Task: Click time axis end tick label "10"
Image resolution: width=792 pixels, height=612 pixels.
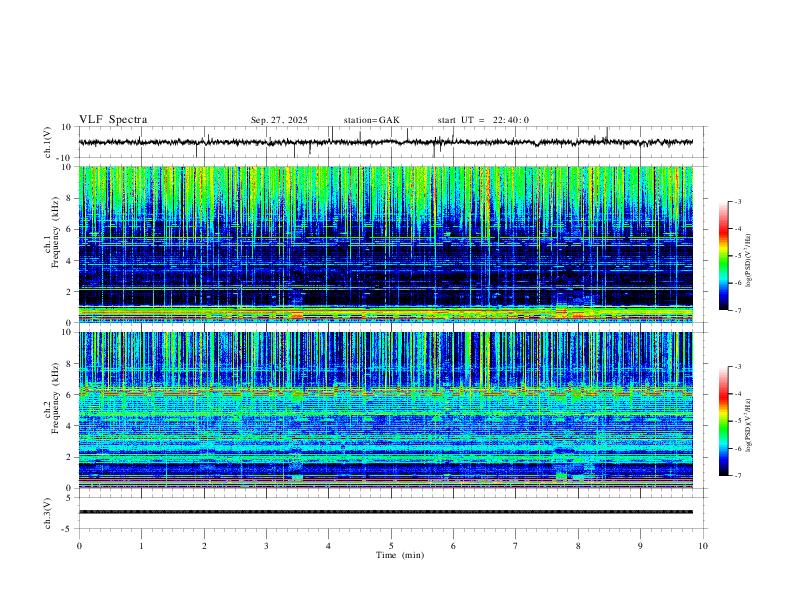Action: point(703,546)
